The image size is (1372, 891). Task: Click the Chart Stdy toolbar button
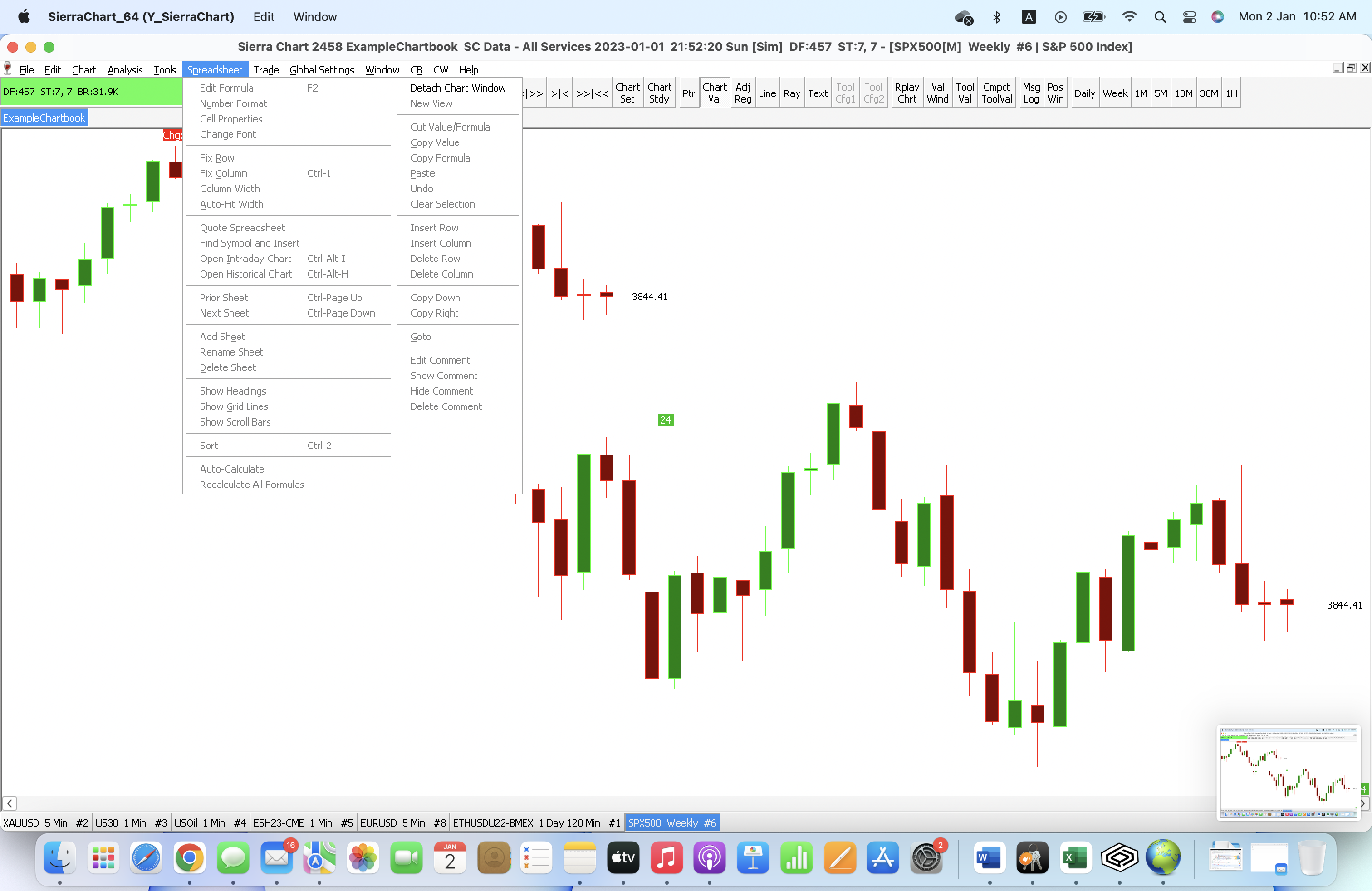[x=659, y=93]
